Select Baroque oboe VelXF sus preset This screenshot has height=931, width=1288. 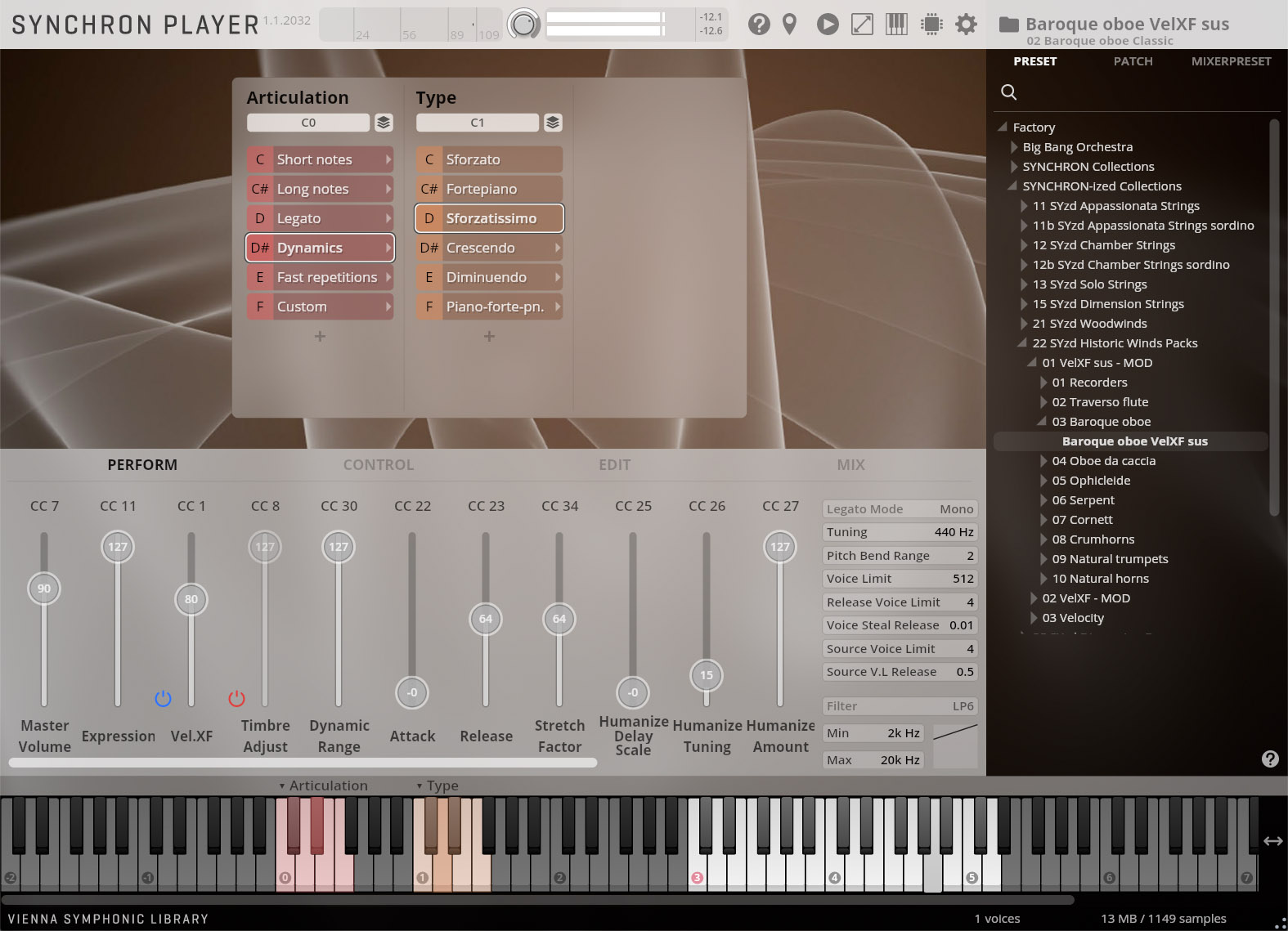1131,441
